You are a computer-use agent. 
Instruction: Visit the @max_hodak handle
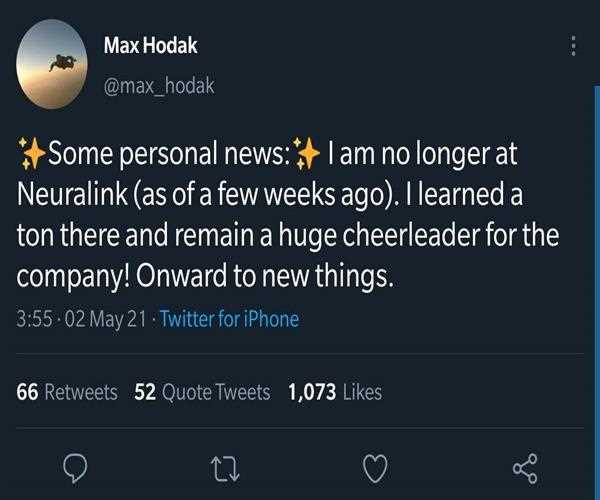click(x=158, y=87)
